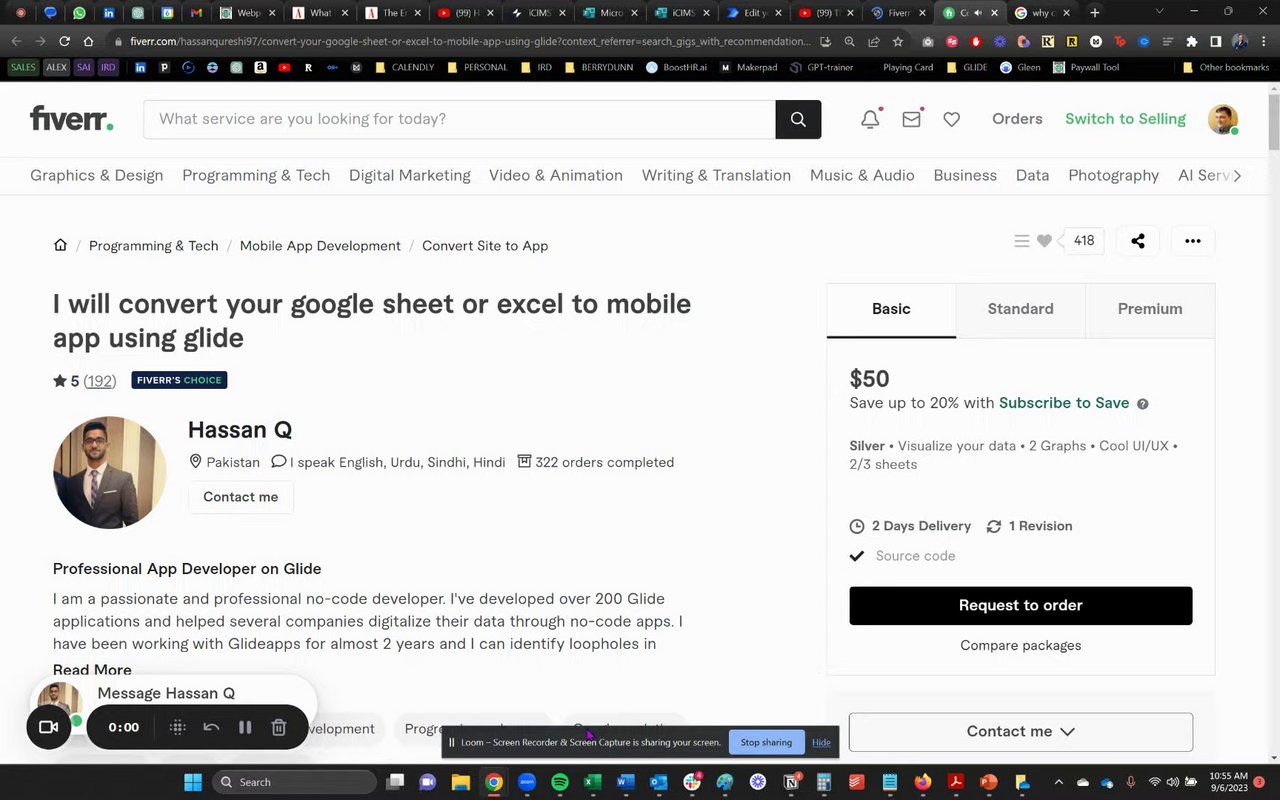The height and width of the screenshot is (800, 1280).
Task: Click Compare packages link
Action: [x=1020, y=646]
